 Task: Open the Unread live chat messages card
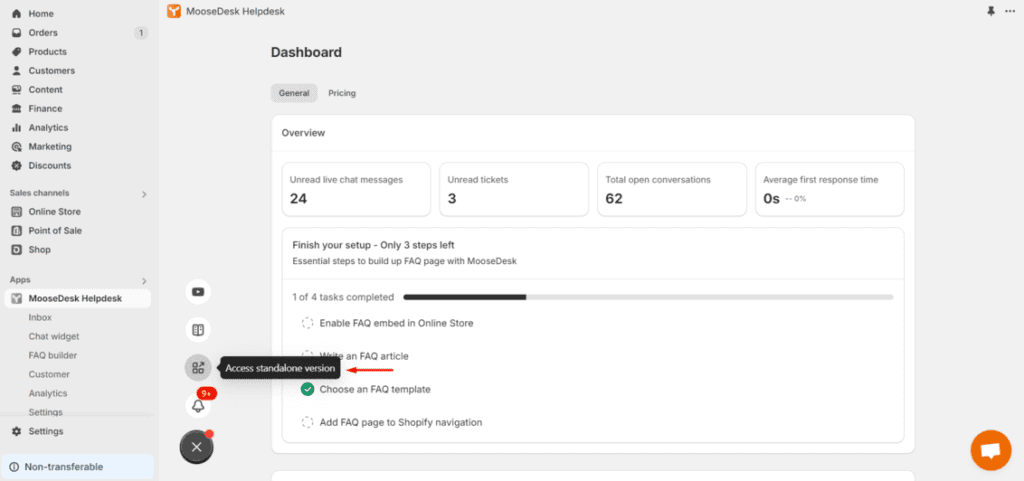[x=356, y=189]
